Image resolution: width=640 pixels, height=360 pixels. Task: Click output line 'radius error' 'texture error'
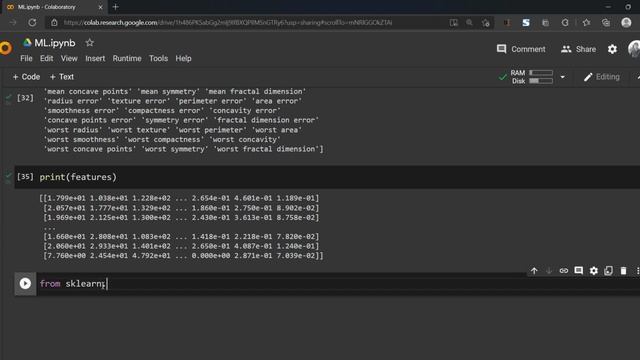[x=173, y=101]
